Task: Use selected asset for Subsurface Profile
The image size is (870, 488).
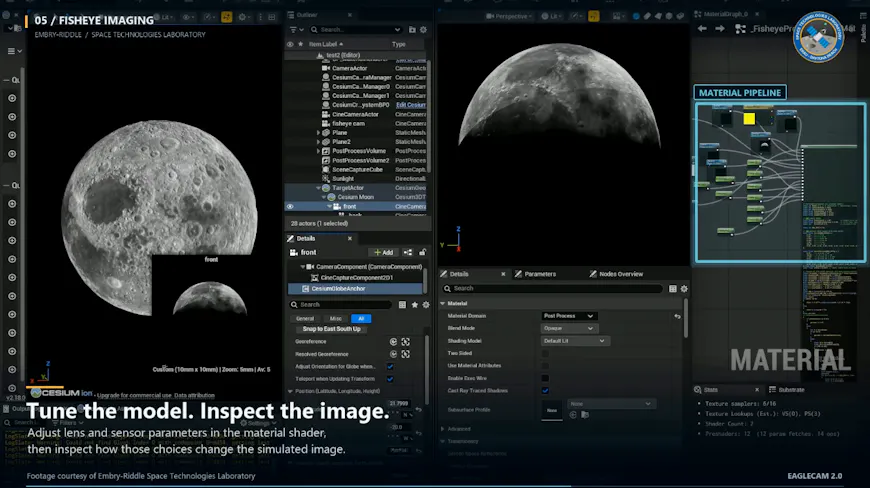Action: 573,415
